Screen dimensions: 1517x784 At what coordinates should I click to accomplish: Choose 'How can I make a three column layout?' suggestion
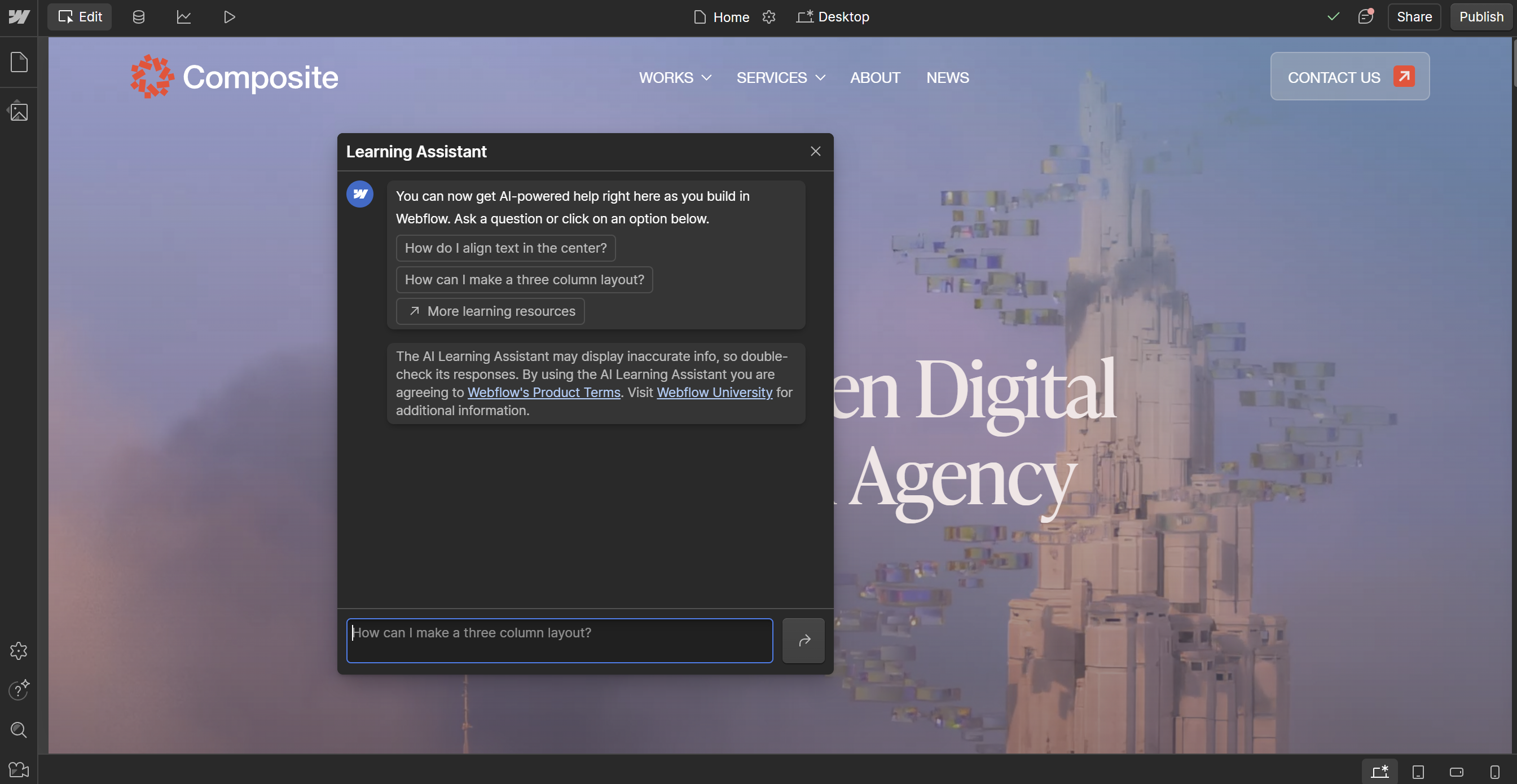pyautogui.click(x=524, y=280)
